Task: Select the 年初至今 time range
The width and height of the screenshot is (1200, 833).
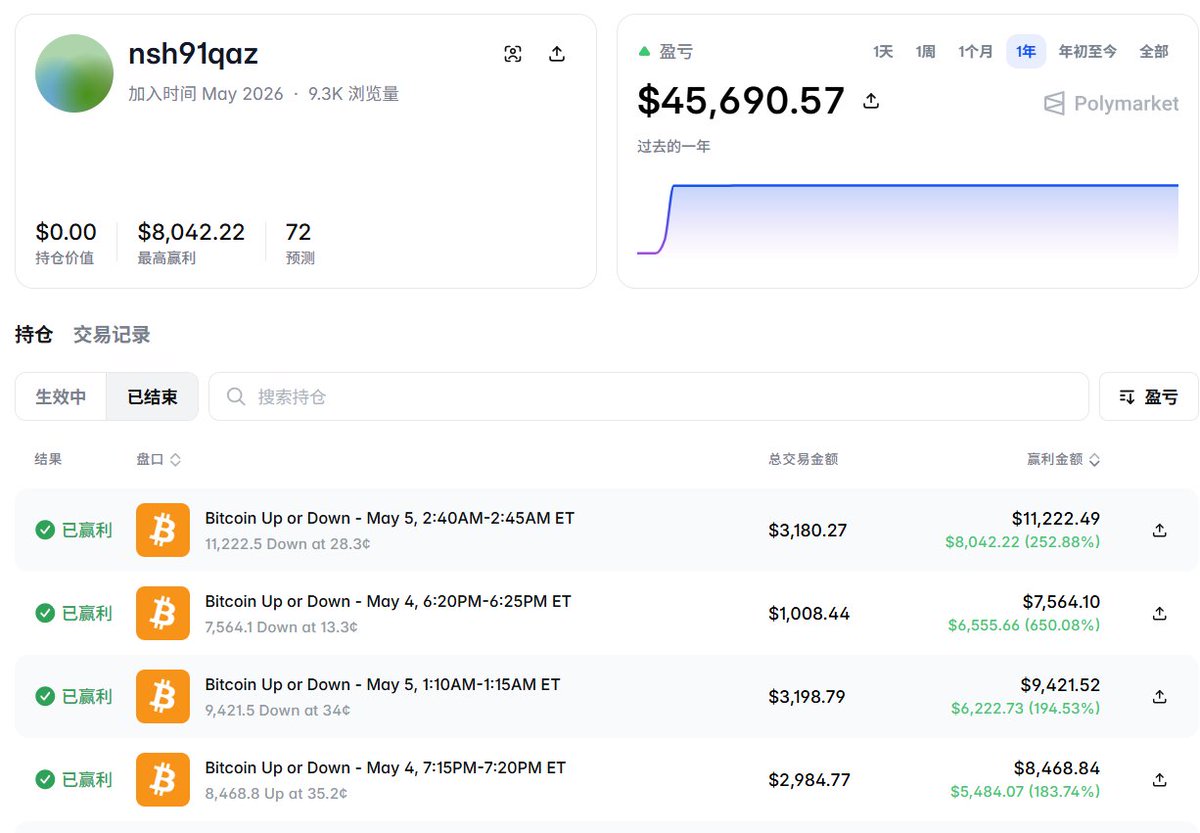Action: (1088, 51)
